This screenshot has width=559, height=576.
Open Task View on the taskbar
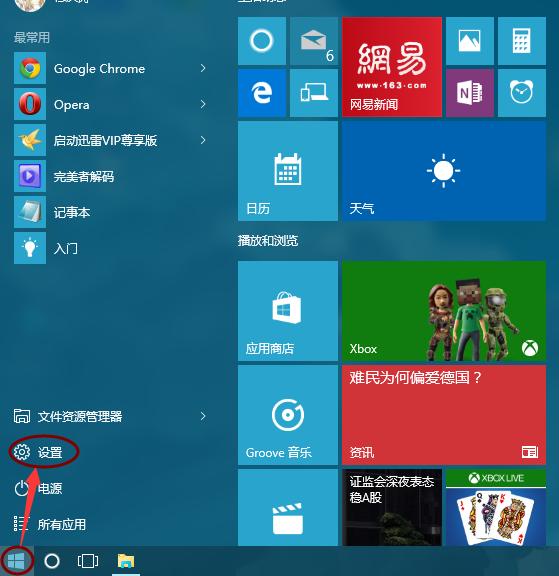pos(88,561)
